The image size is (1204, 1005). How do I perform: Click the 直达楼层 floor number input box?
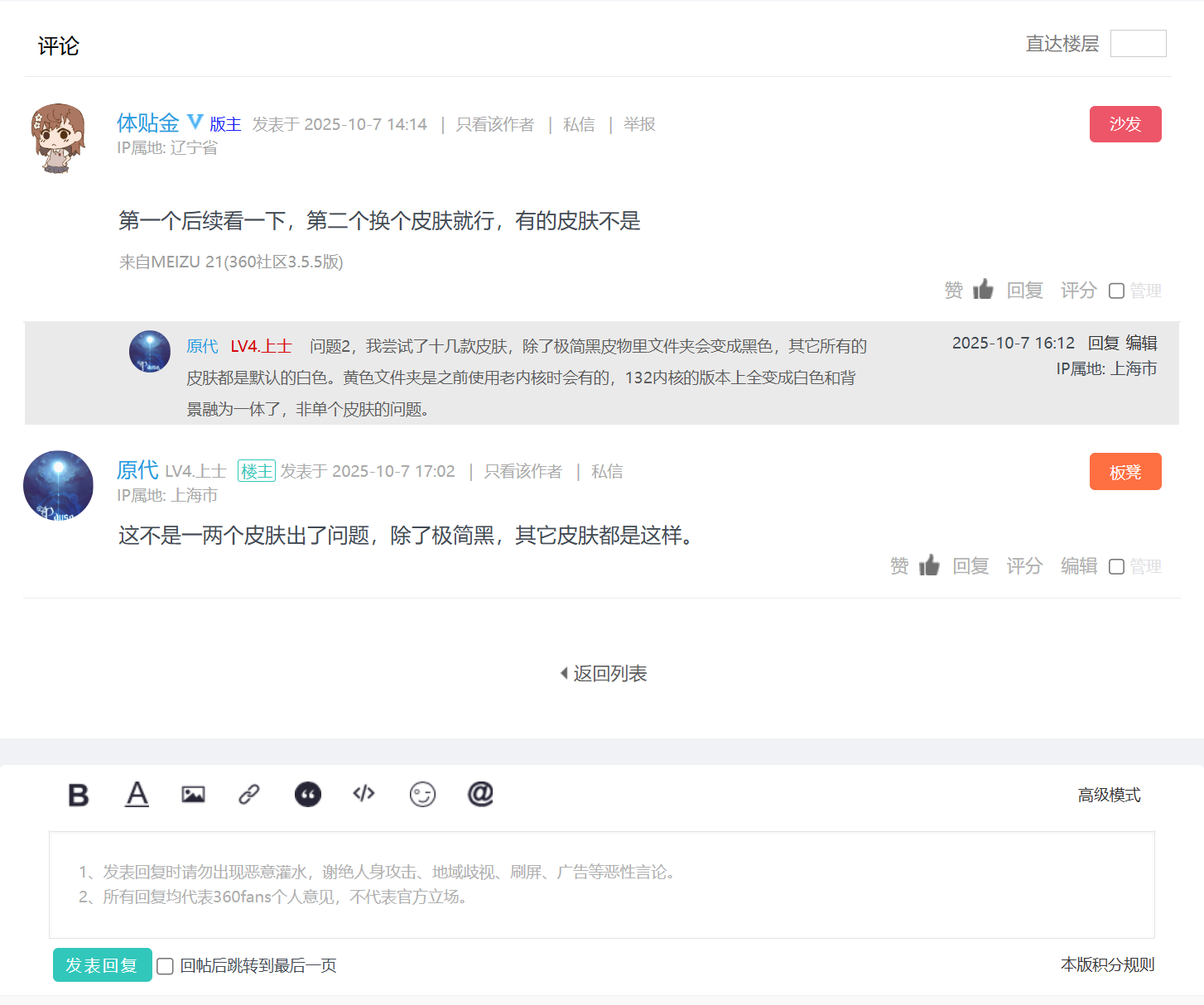tap(1139, 43)
